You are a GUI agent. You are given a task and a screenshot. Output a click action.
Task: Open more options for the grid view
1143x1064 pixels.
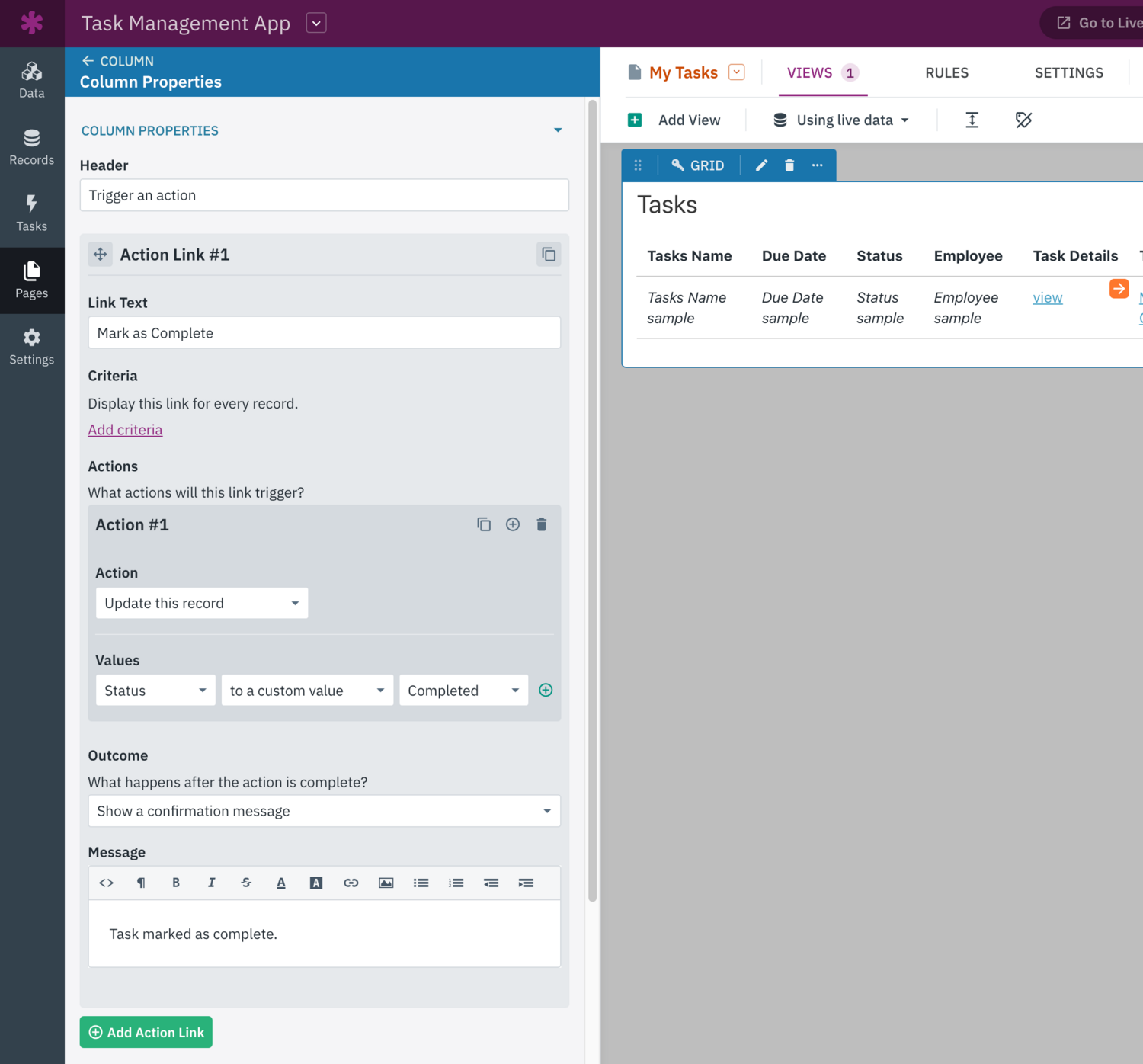pyautogui.click(x=817, y=165)
